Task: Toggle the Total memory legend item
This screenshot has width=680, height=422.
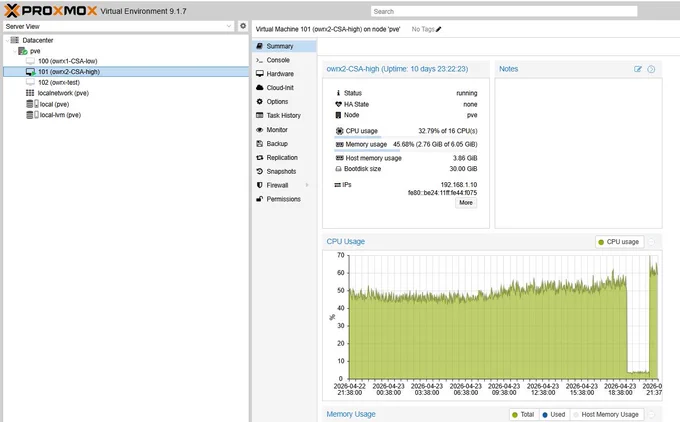Action: pyautogui.click(x=523, y=414)
